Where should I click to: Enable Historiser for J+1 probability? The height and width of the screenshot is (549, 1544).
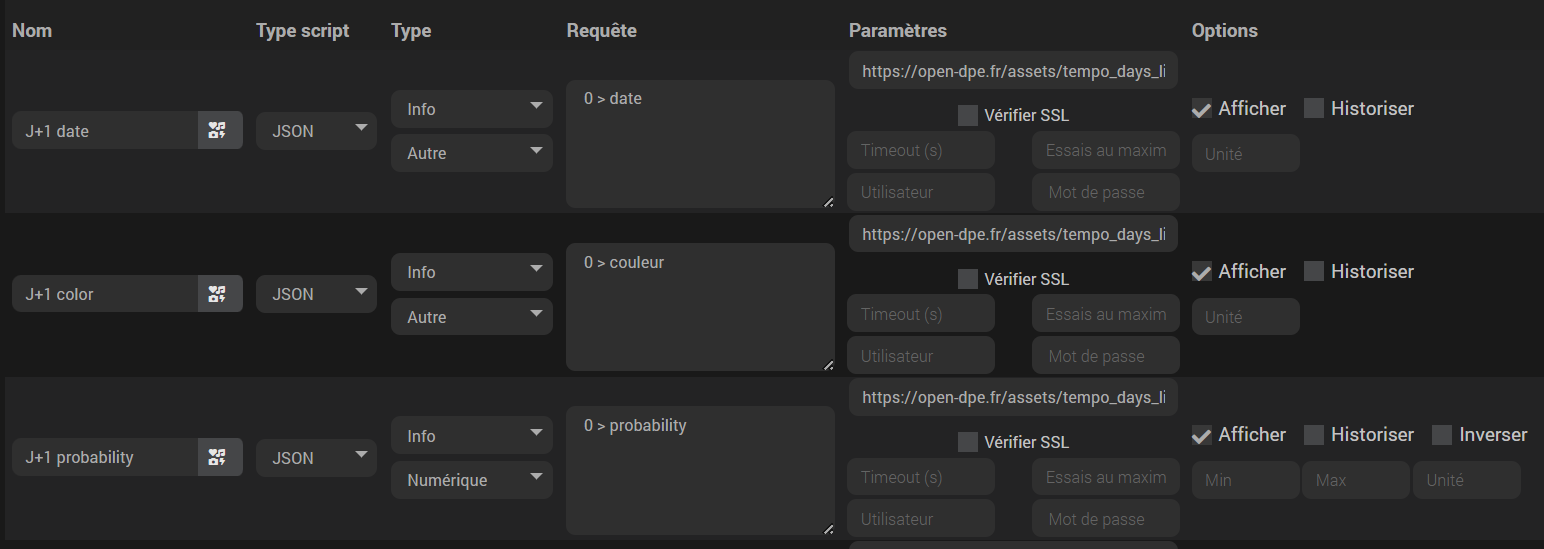(1314, 435)
